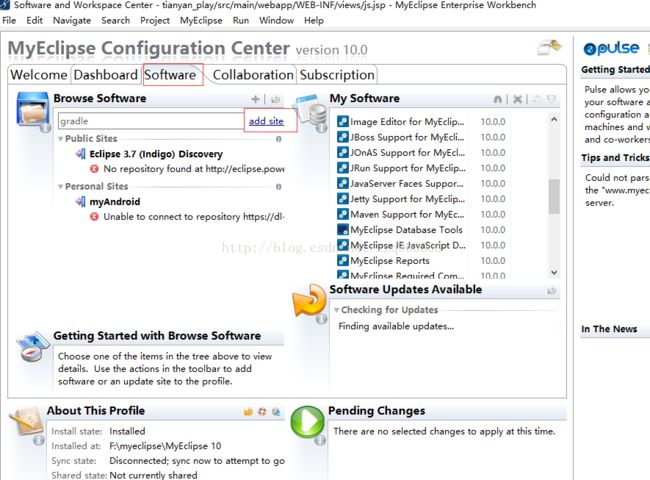Image resolution: width=650 pixels, height=480 pixels.
Task: Open the Search menu
Action: click(x=115, y=20)
